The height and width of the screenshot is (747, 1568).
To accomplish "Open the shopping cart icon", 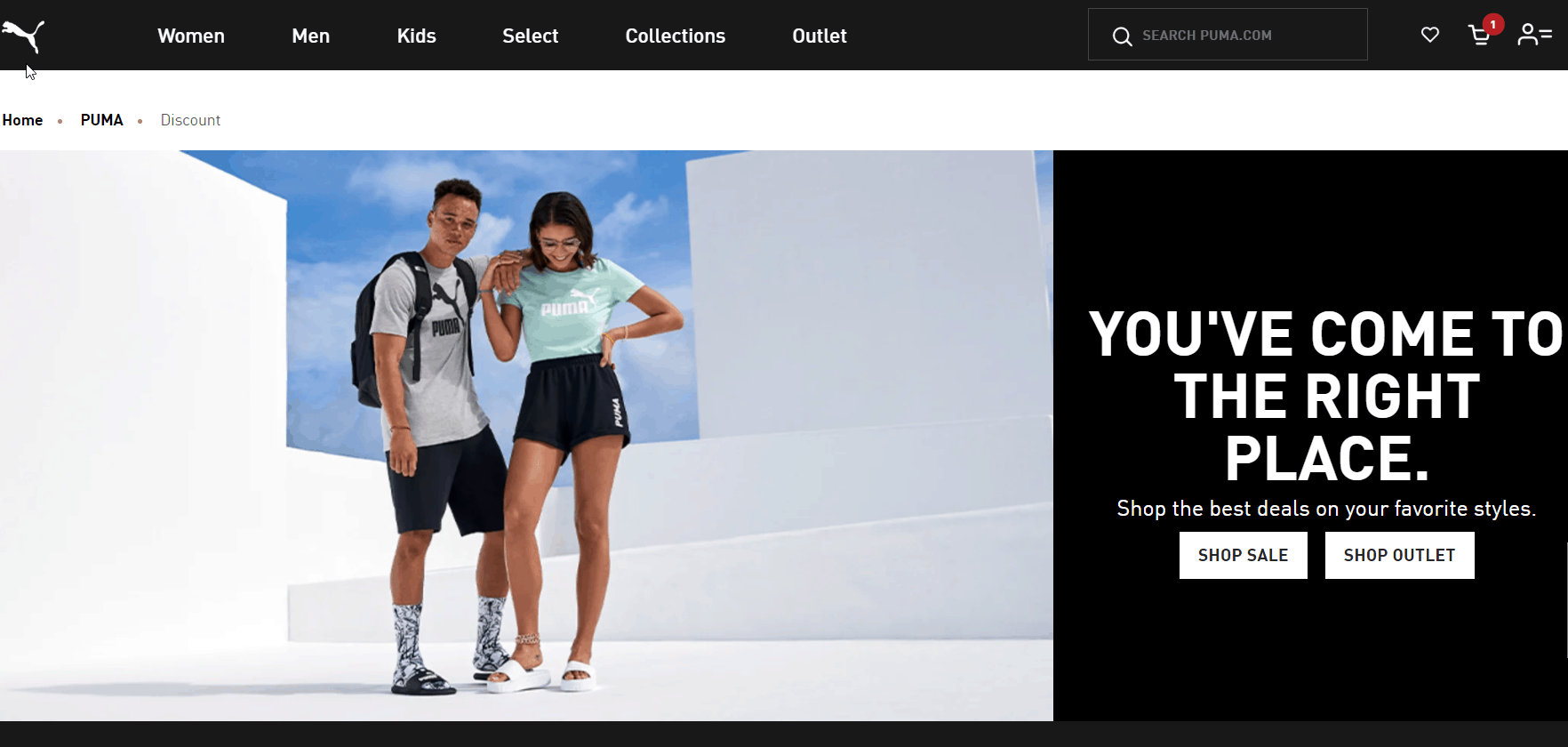I will [x=1479, y=36].
